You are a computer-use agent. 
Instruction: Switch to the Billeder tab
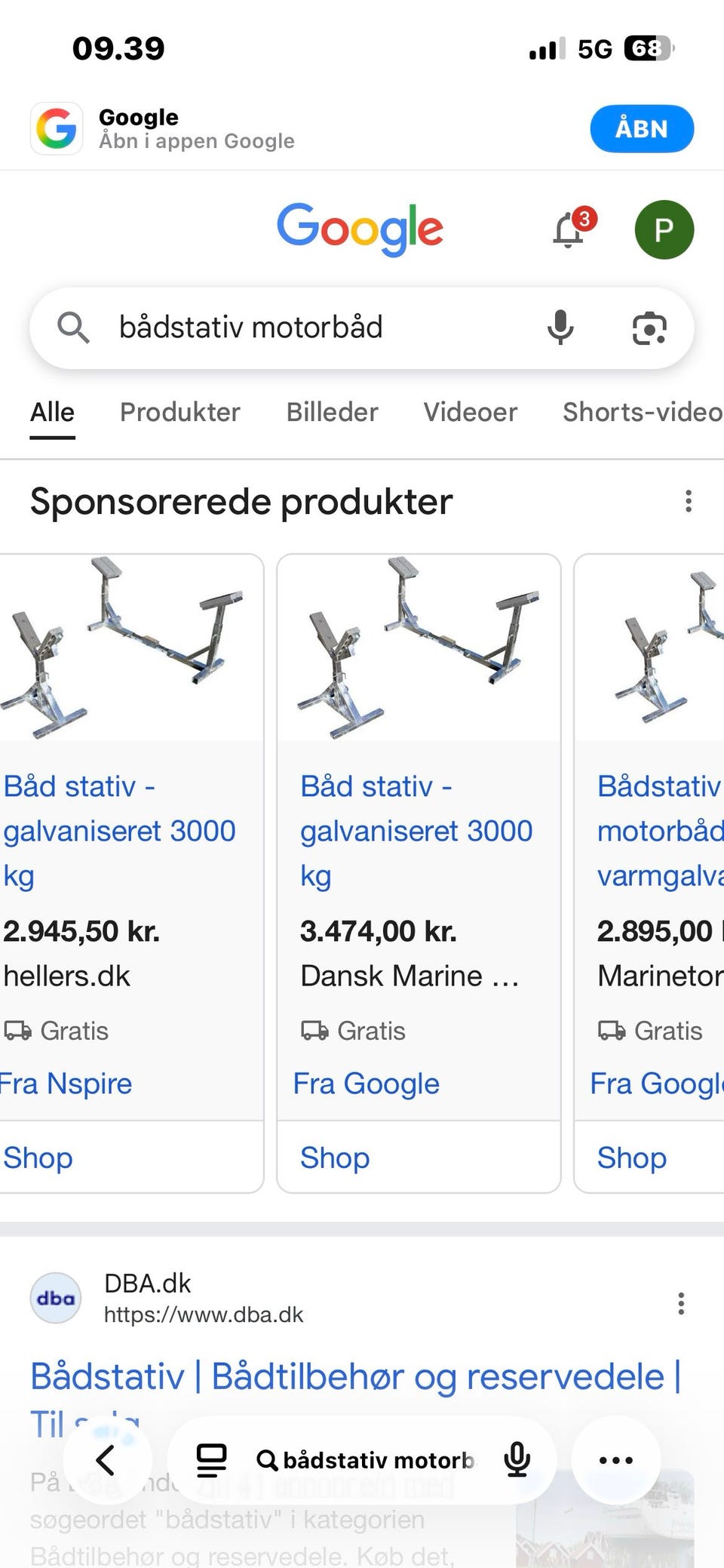pos(332,412)
